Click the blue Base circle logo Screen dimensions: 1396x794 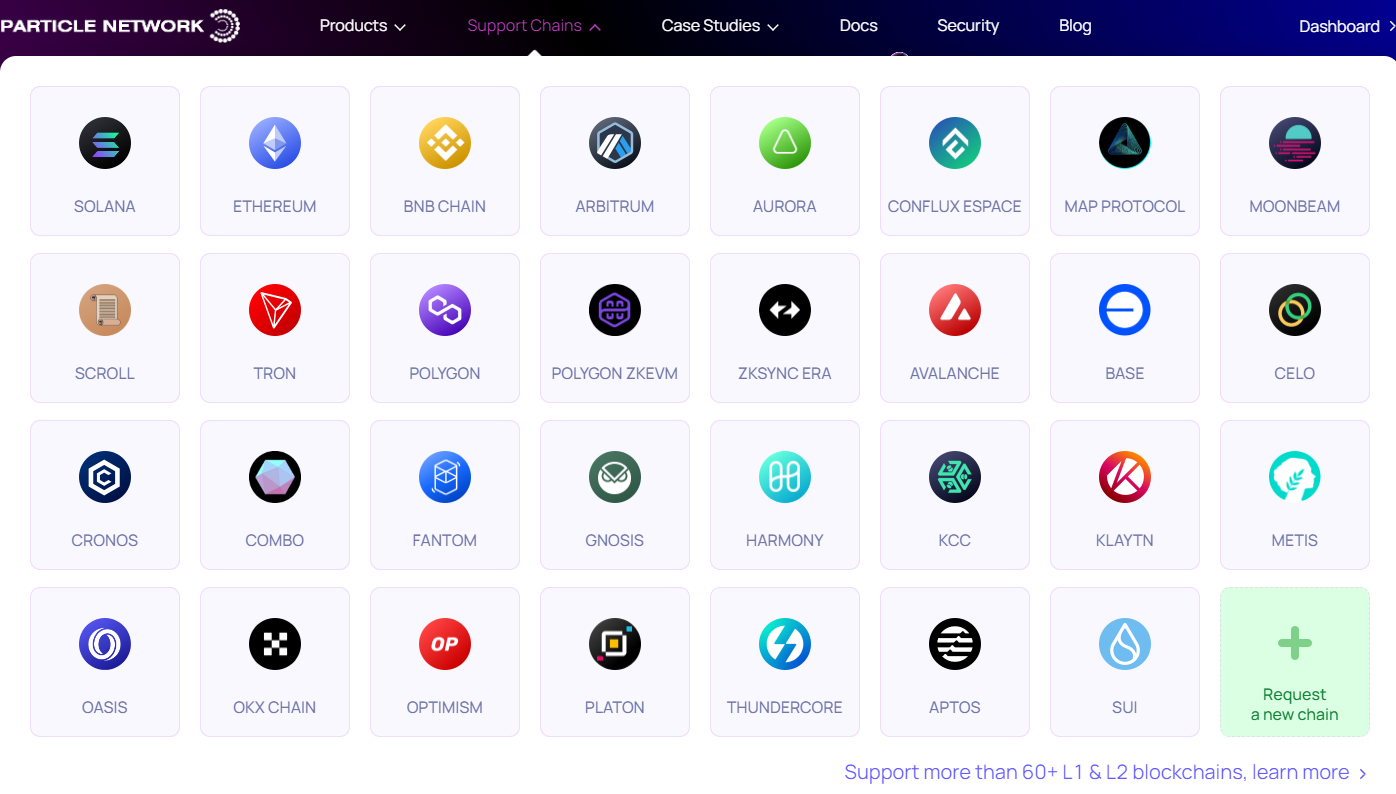1125,310
